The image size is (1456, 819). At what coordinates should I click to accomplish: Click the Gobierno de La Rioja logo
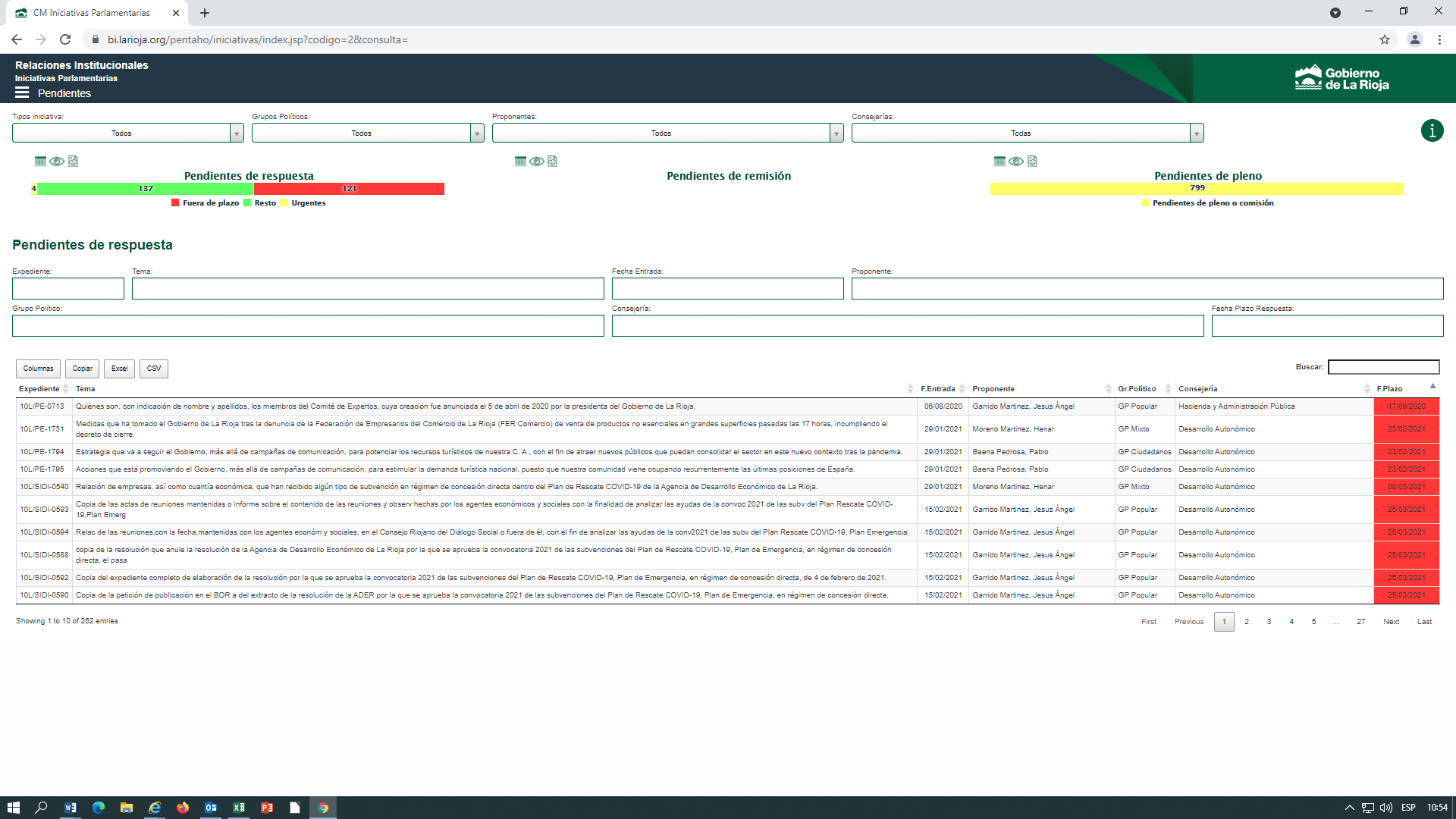[1341, 78]
